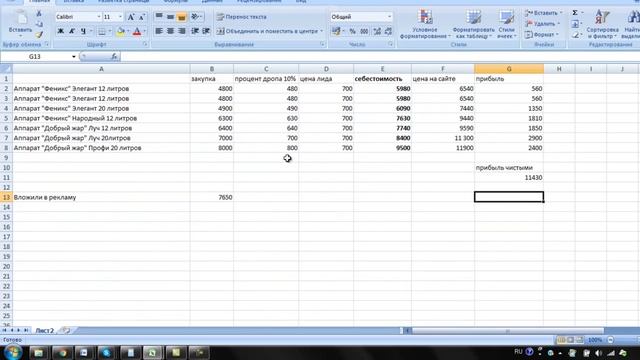Viewport: 640px width, 360px height.
Task: Click the accounting currency format icon
Action: coord(336,31)
